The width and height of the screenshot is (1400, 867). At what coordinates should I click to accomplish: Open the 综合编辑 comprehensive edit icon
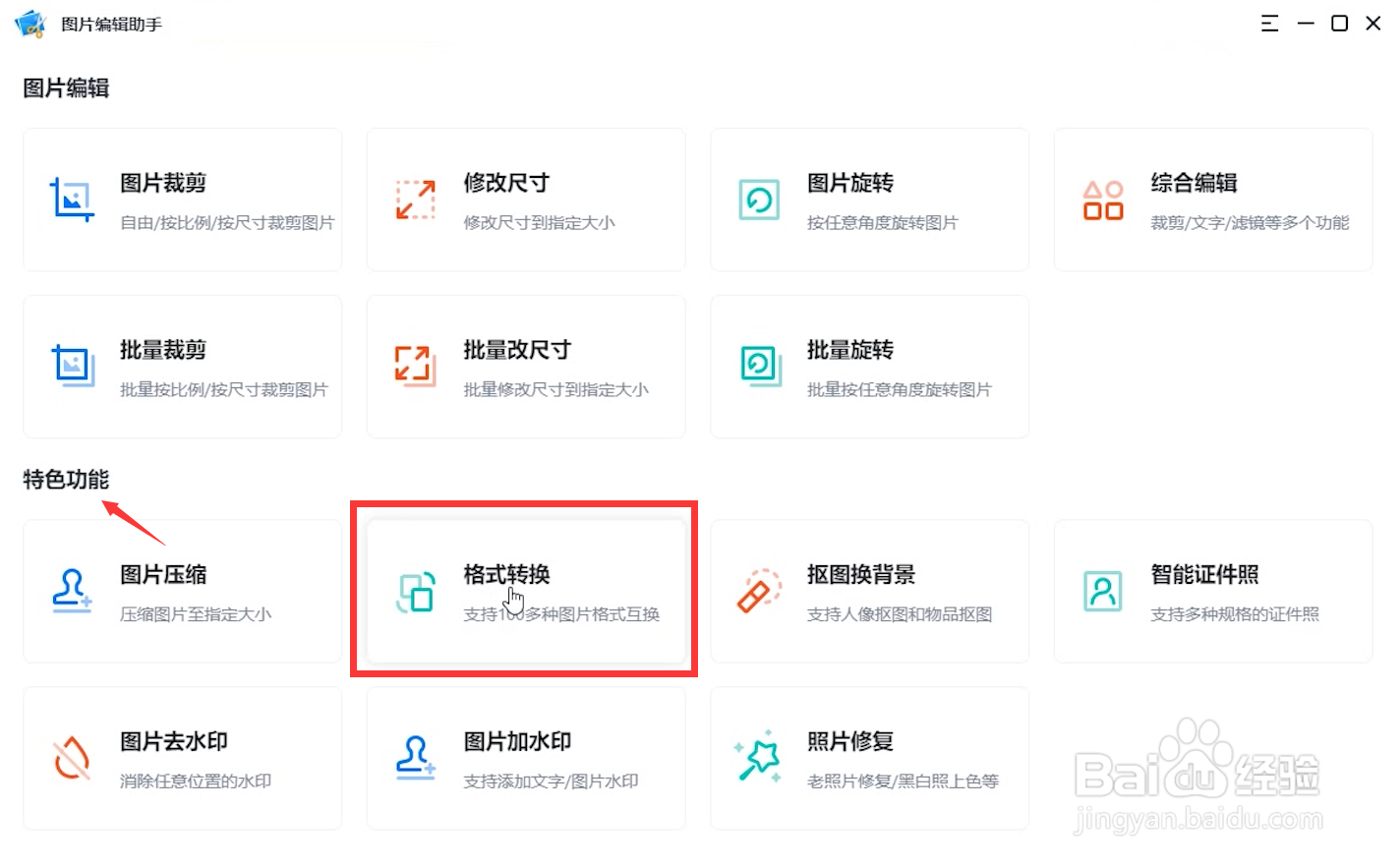pos(1102,200)
